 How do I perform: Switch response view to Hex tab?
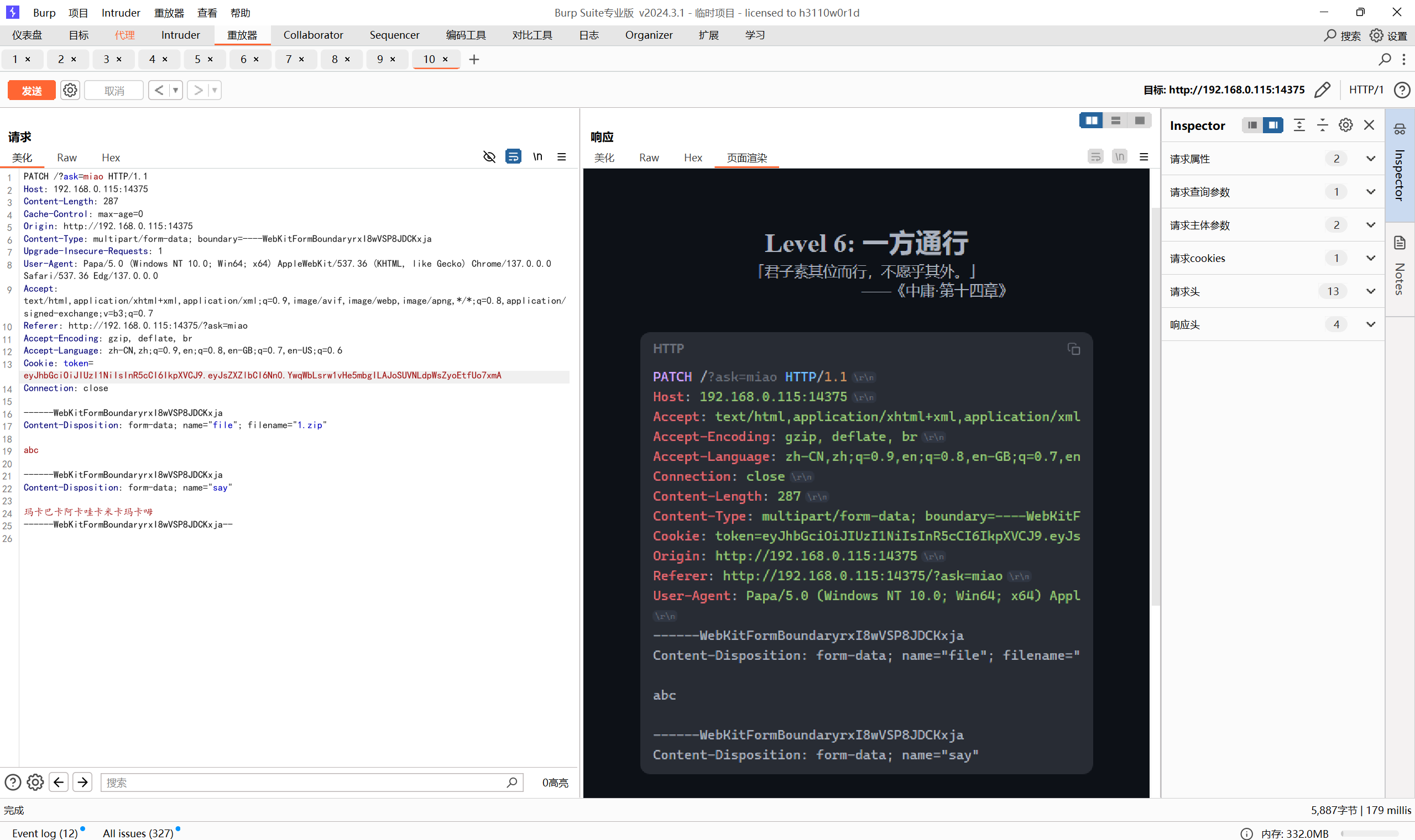pos(692,158)
